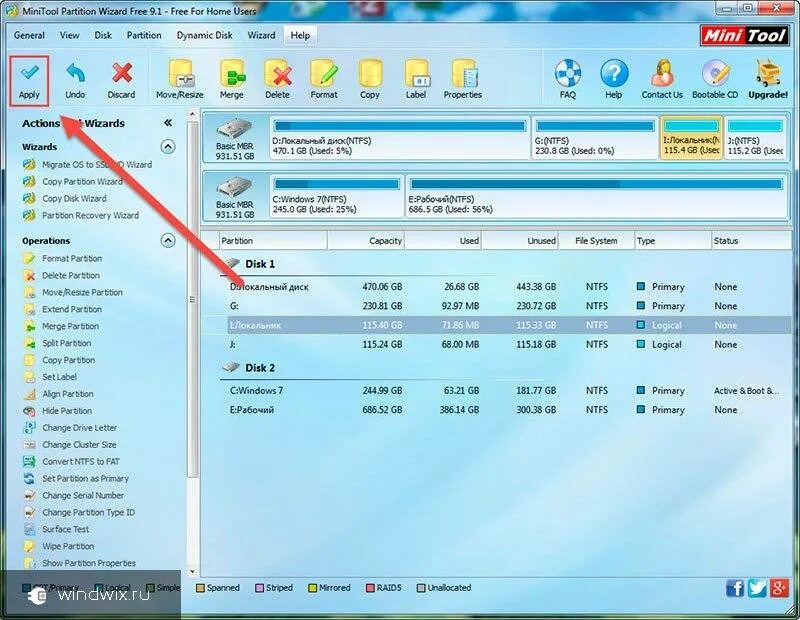Open the Wizard menu

coord(261,35)
